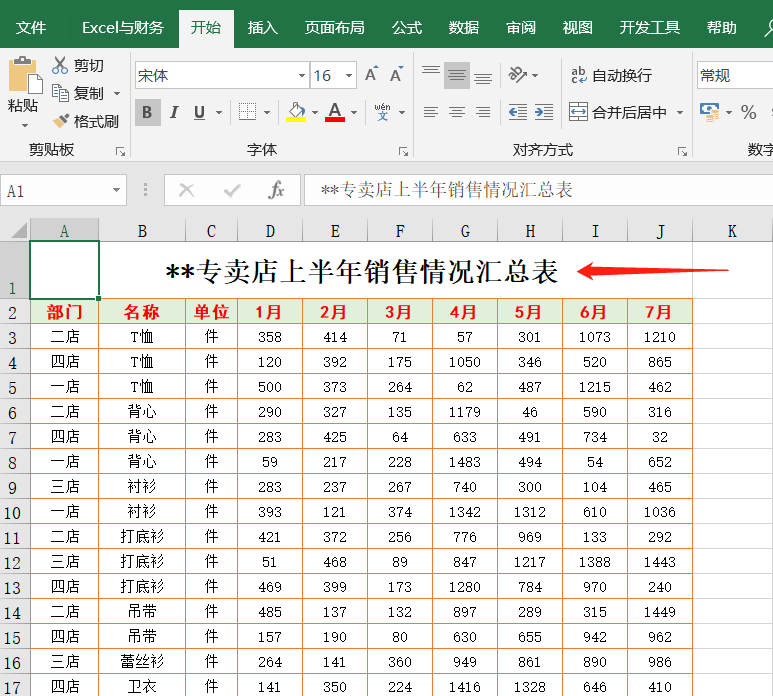The image size is (773, 696).
Task: Align text left
Action: (431, 112)
